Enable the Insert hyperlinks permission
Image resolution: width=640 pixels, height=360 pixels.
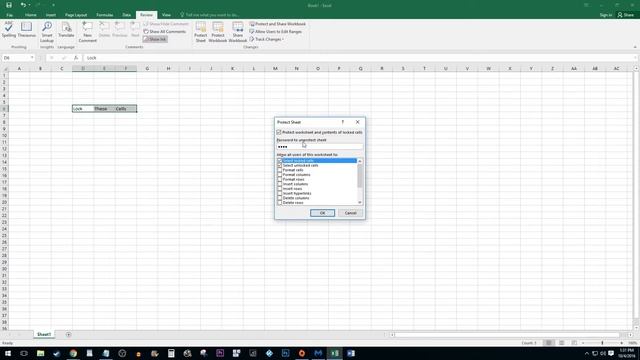pos(280,193)
